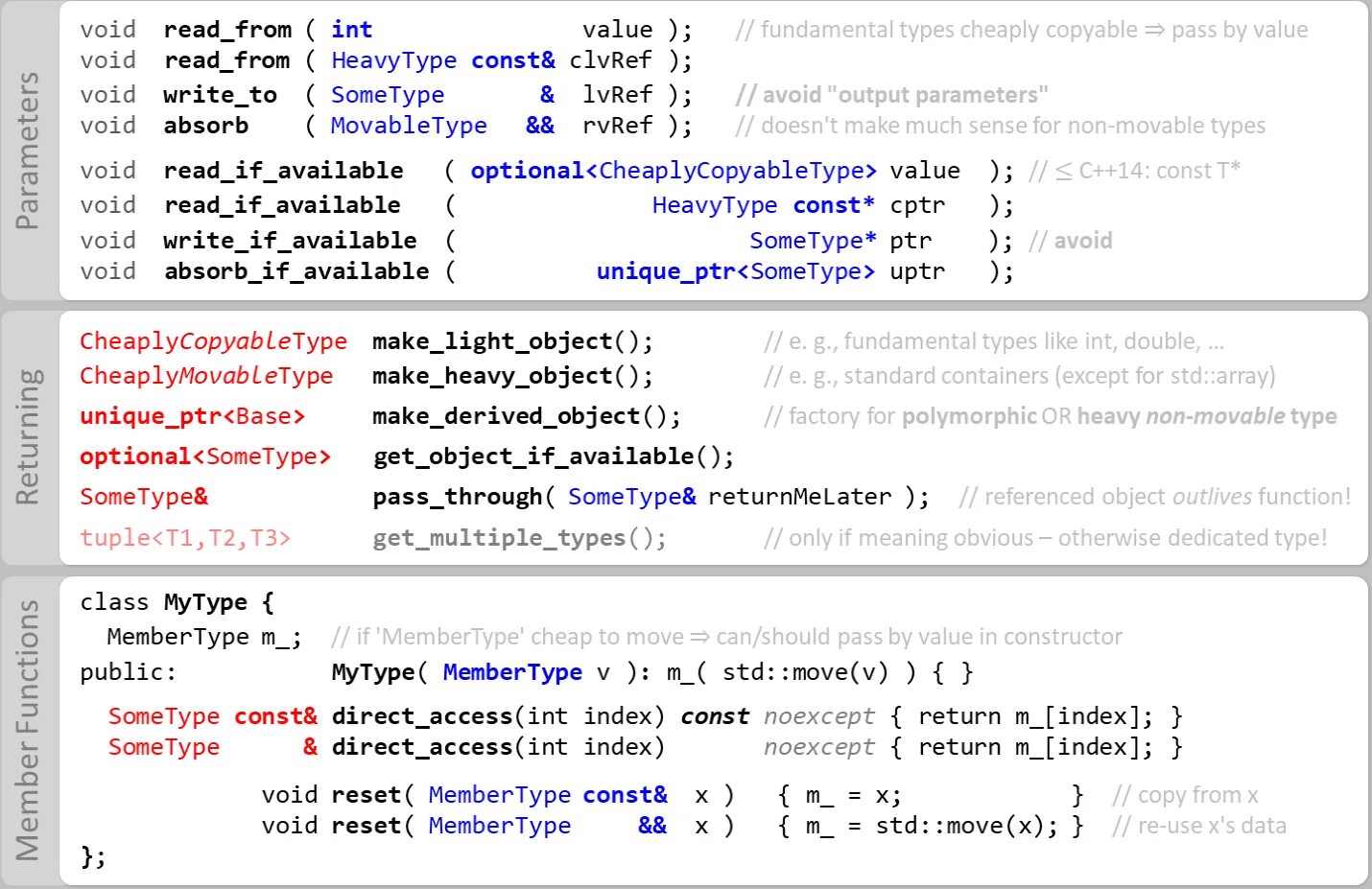Click 'SomeType& returnMeLater' parameter
Image resolution: width=1372 pixels, height=889 pixels.
pos(729,497)
